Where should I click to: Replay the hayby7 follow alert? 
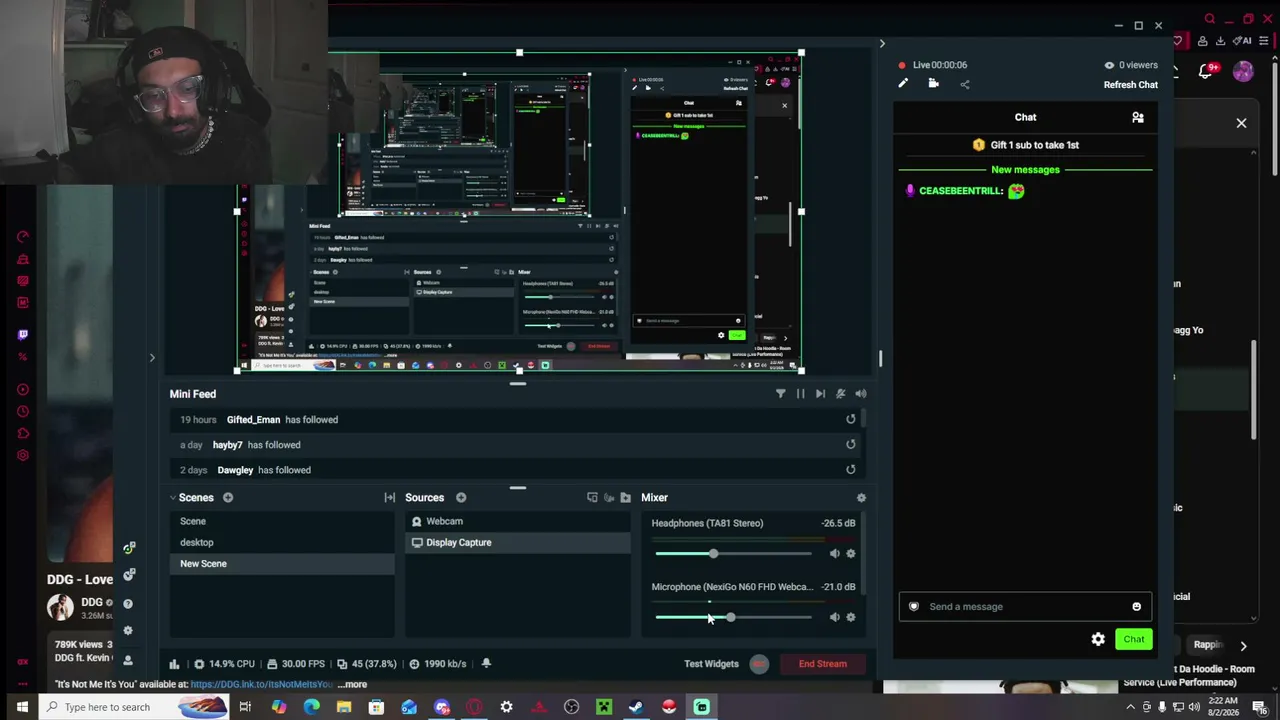pos(850,445)
